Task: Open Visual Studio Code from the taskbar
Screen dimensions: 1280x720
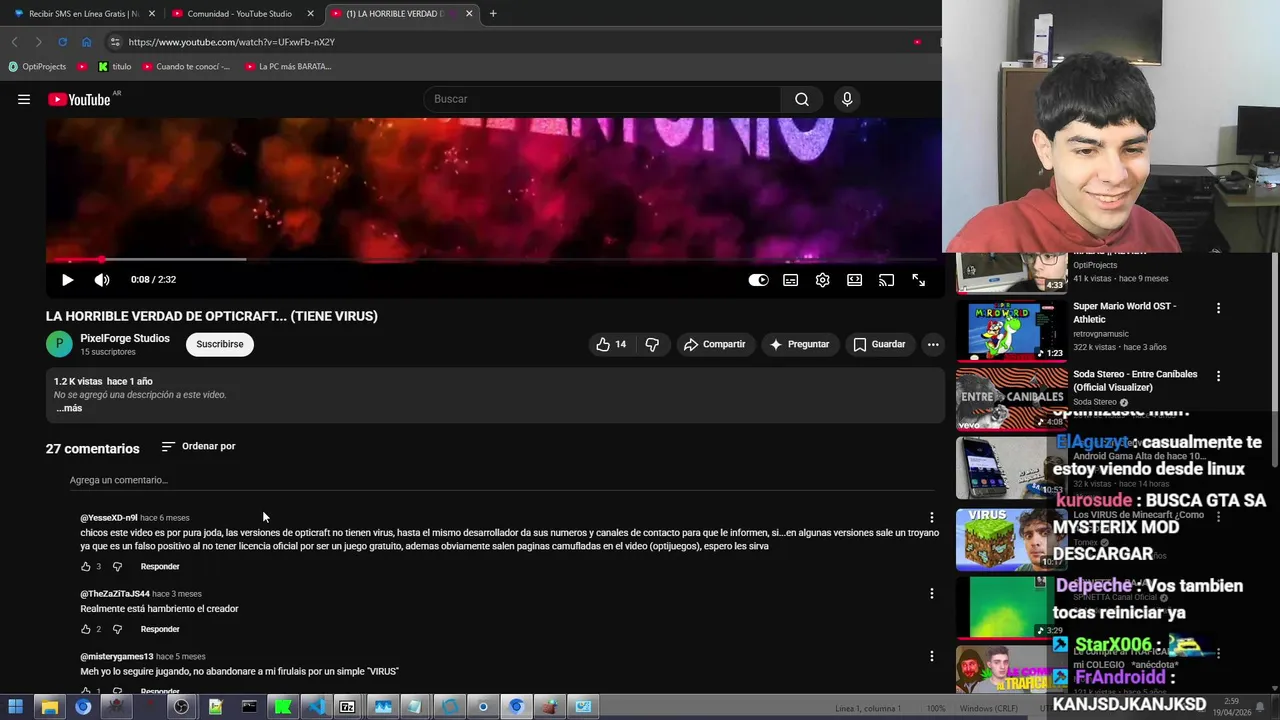Action: click(x=316, y=707)
